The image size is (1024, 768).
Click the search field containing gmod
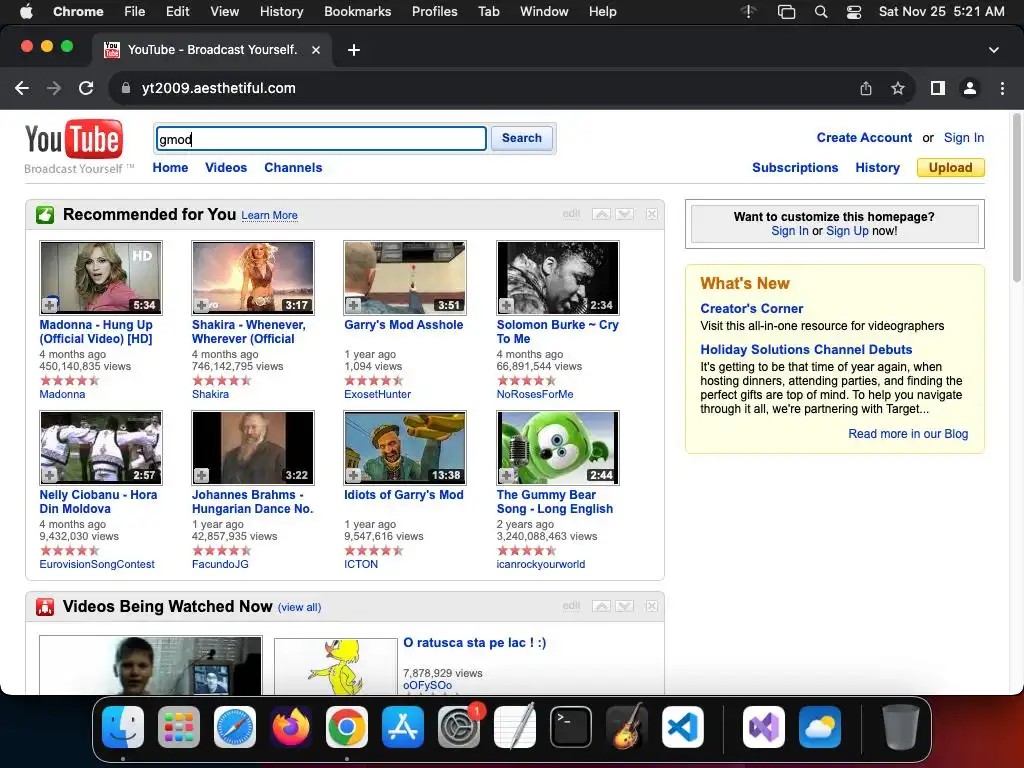(x=321, y=138)
